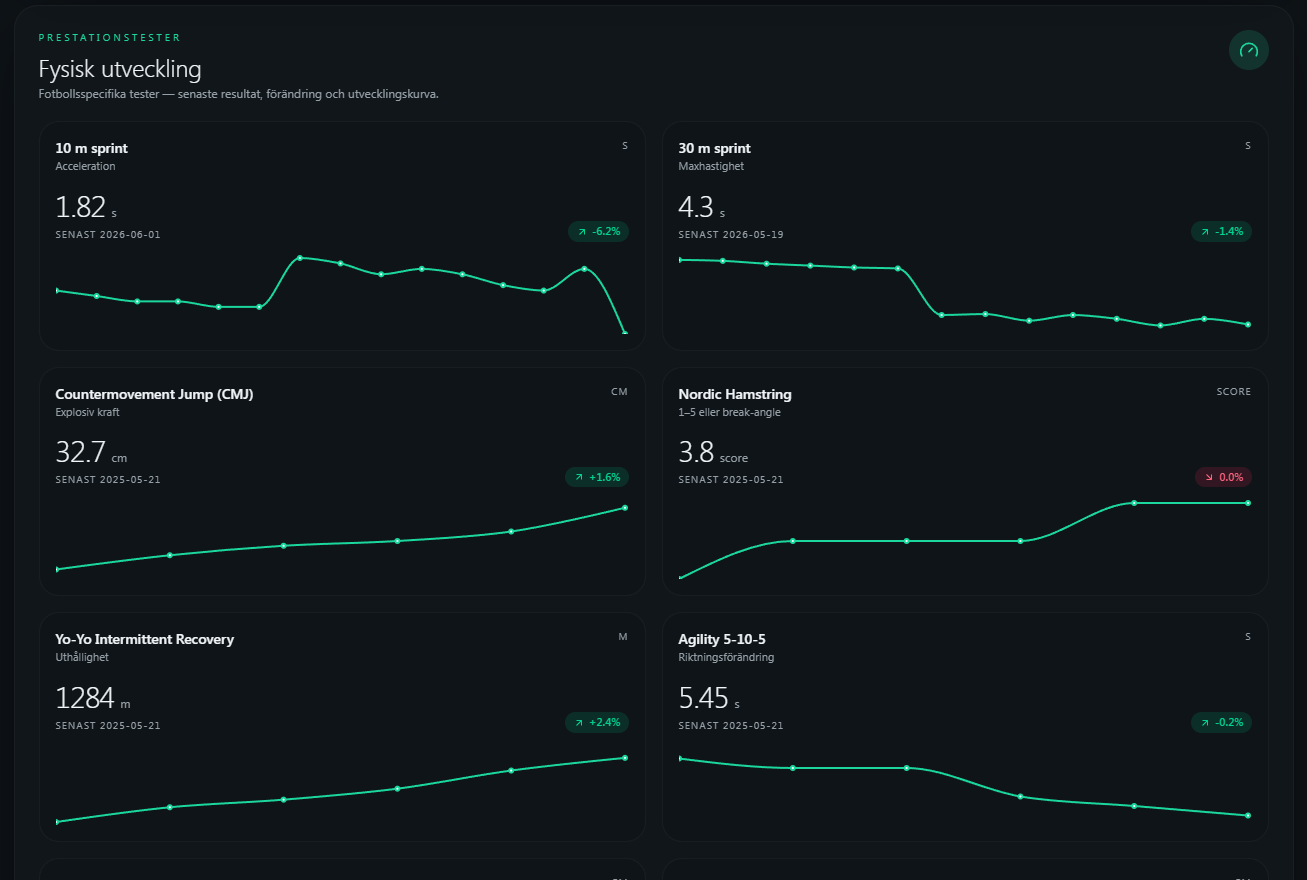Select the 3.8 score result value

[713, 453]
